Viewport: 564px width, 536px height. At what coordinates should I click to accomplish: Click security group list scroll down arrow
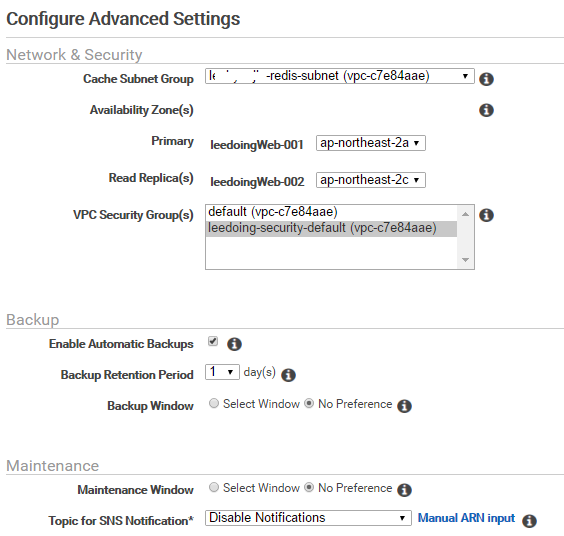pos(465,260)
